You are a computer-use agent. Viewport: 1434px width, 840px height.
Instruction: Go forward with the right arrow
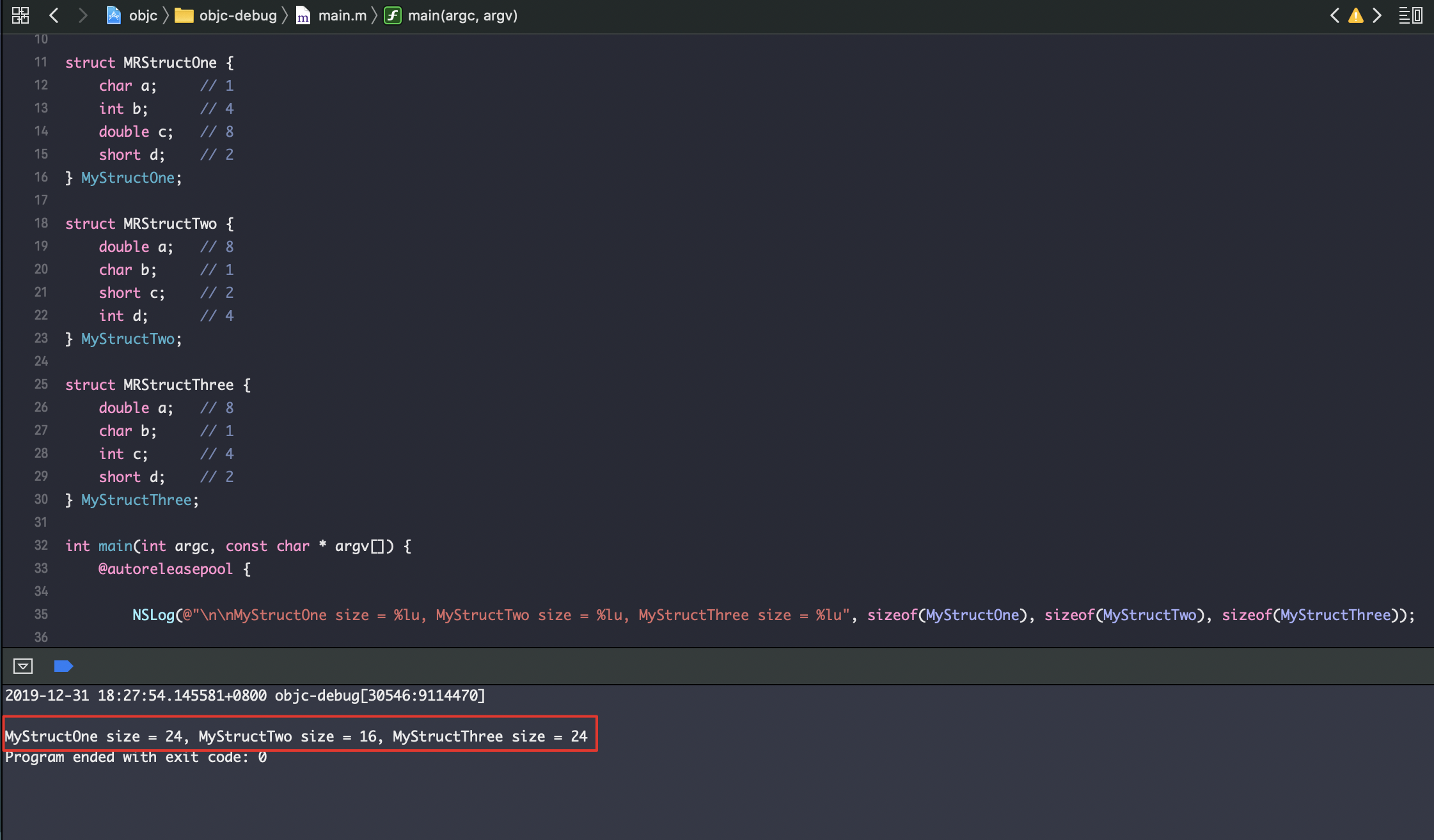[83, 15]
